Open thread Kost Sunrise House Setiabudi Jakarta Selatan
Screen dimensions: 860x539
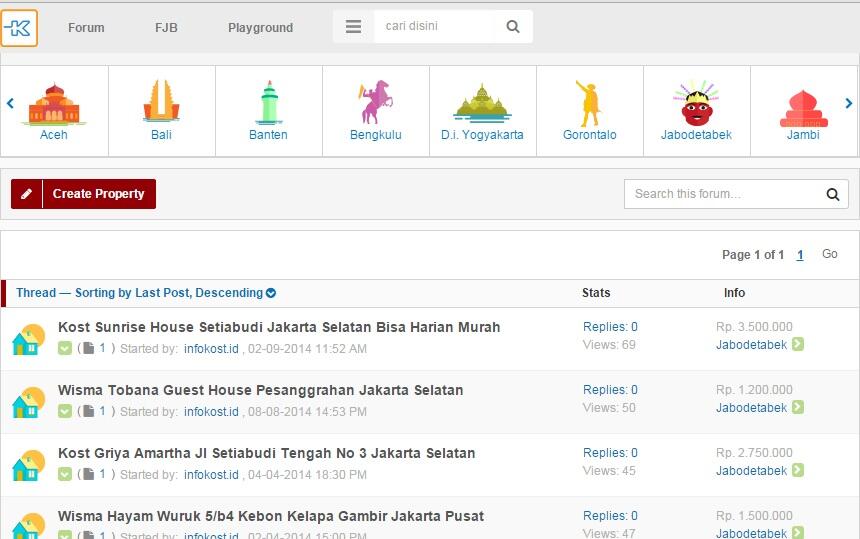(x=279, y=327)
